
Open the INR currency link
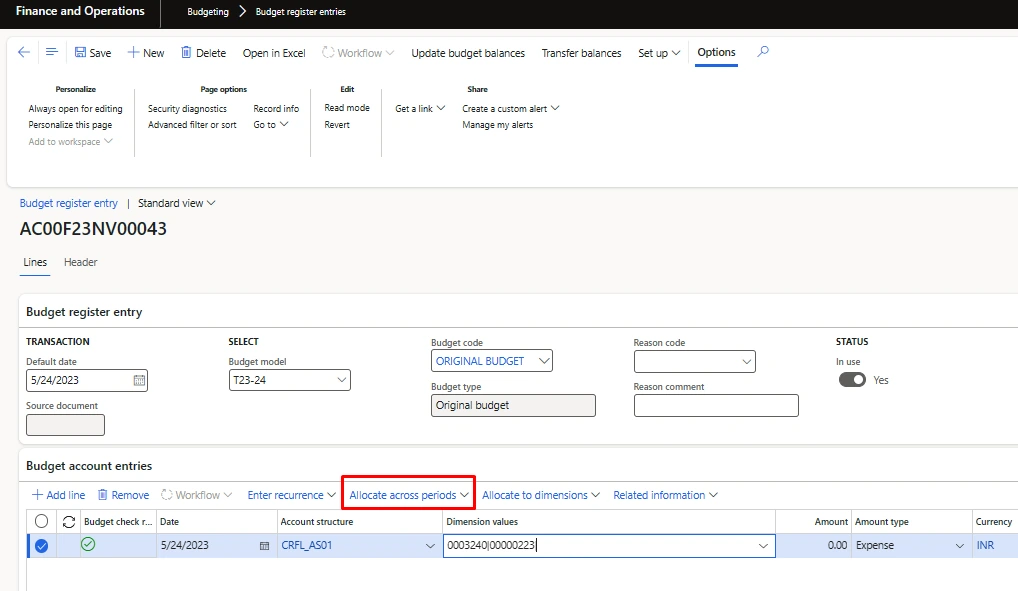tap(985, 546)
